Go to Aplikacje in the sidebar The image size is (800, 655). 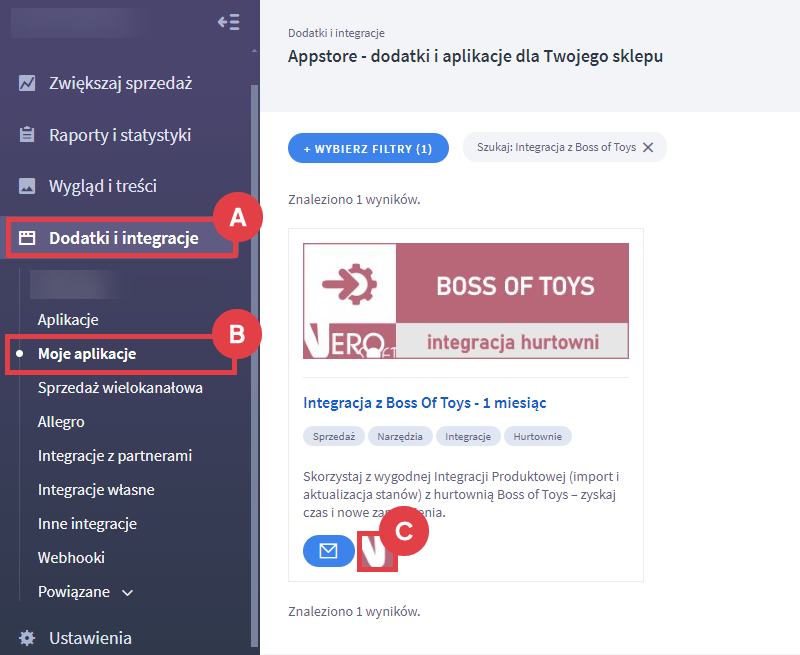pos(68,320)
